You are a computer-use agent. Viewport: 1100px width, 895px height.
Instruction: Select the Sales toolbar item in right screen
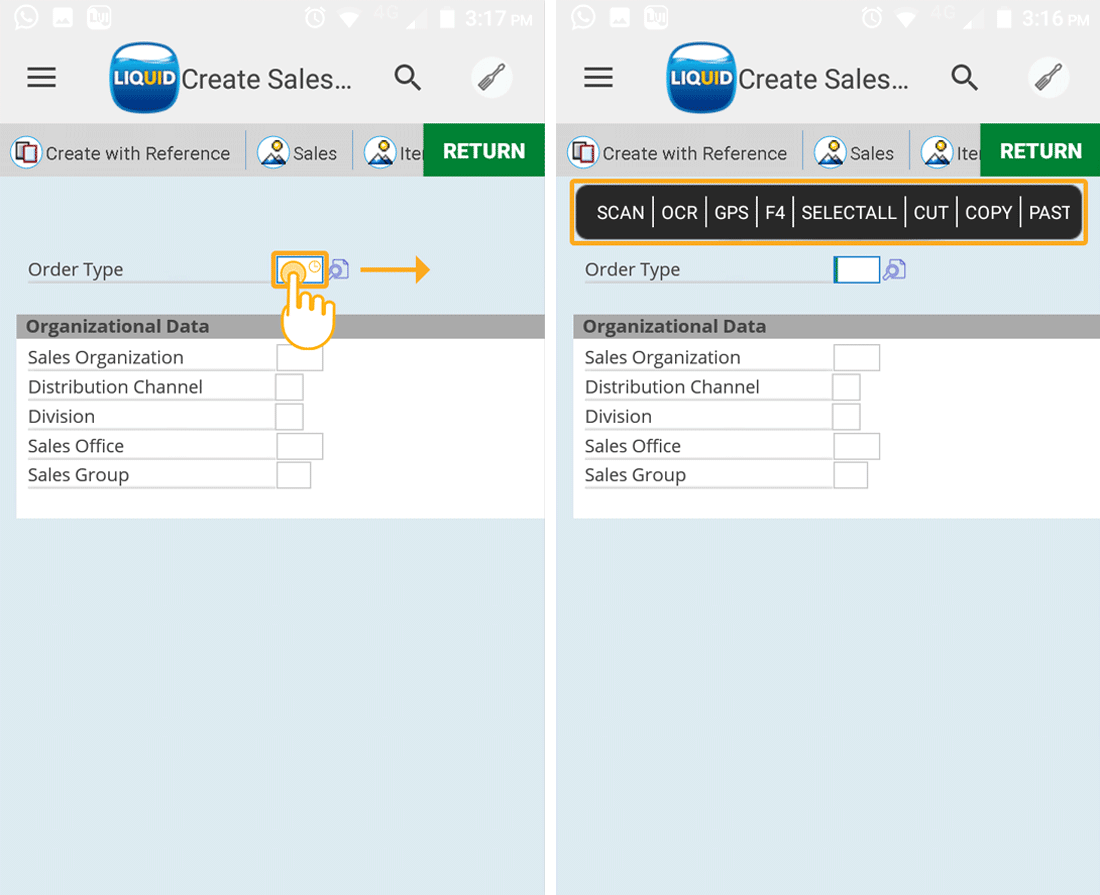pyautogui.click(x=855, y=153)
